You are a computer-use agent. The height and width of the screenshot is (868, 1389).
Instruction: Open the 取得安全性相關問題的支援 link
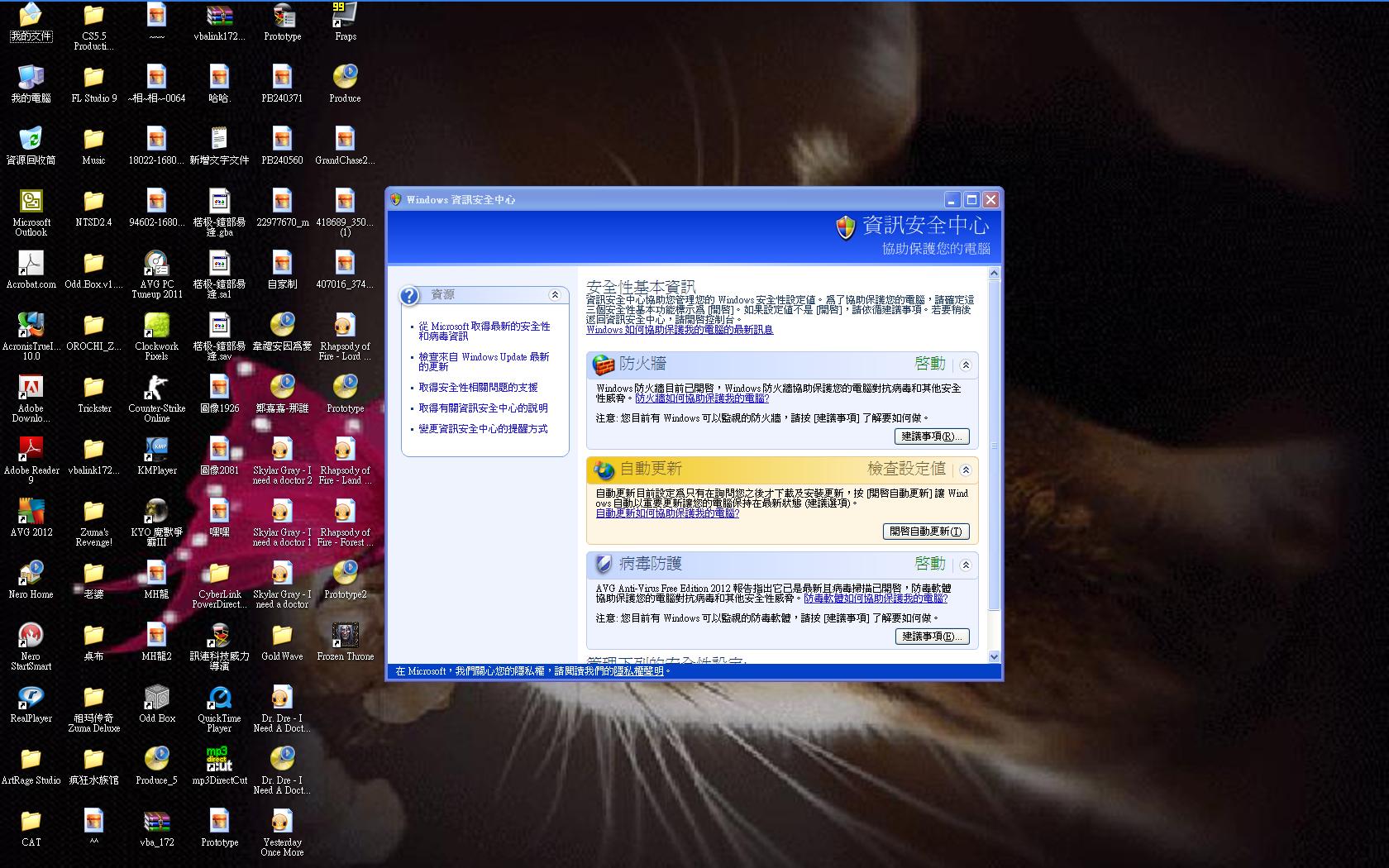[478, 388]
